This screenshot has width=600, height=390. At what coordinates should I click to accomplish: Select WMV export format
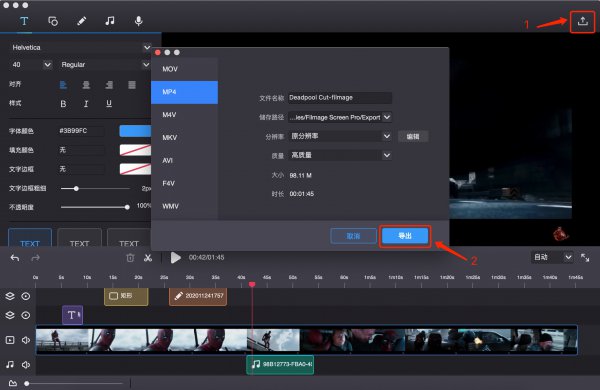click(x=184, y=206)
